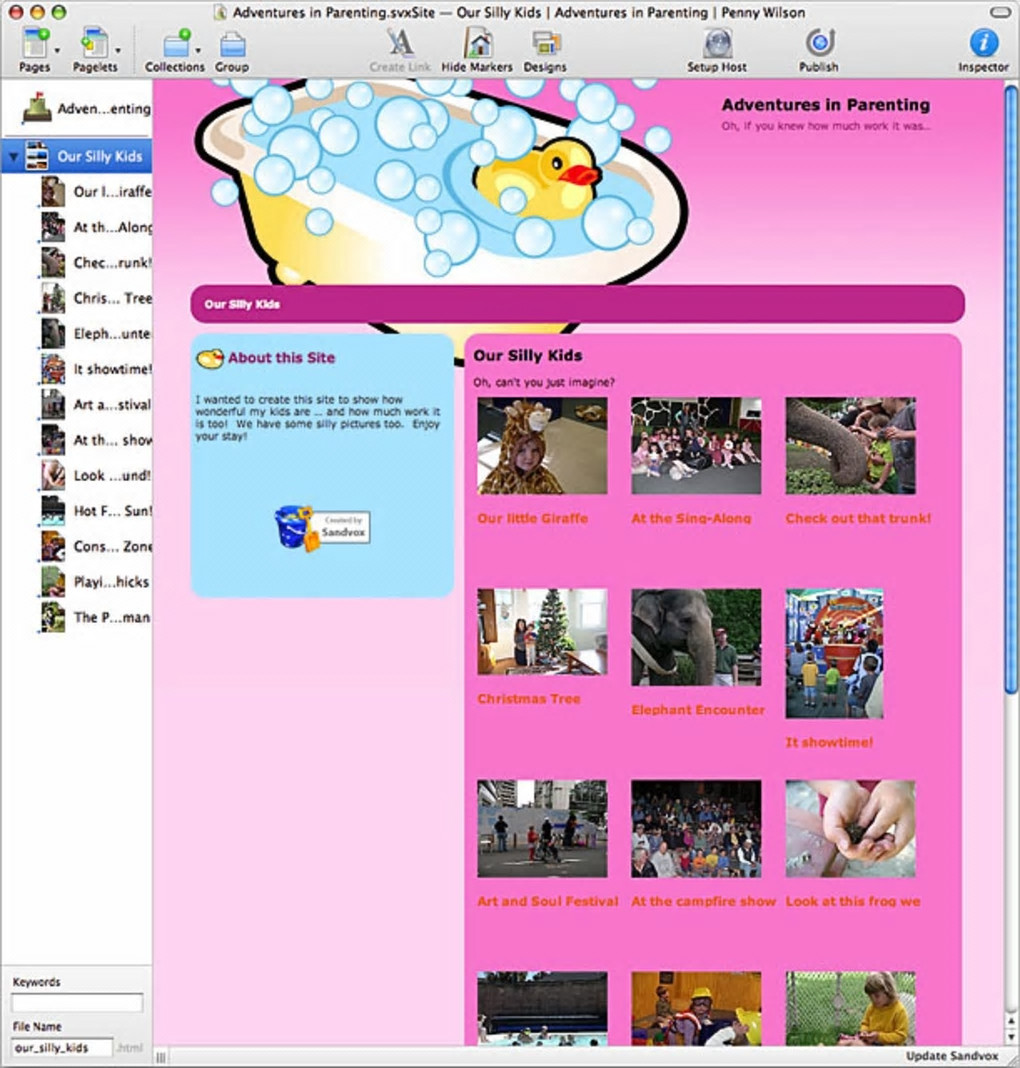Open the Pages dropdown arrow
1020x1068 pixels.
tap(57, 50)
